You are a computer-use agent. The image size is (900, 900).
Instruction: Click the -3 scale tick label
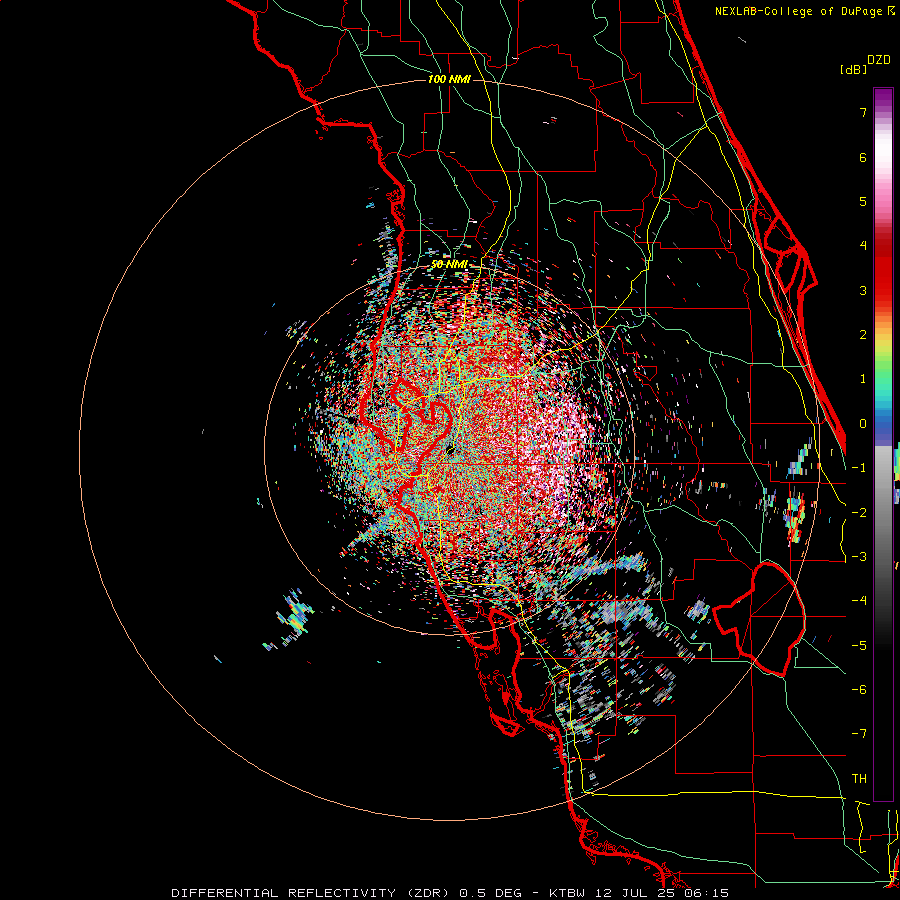pos(859,557)
